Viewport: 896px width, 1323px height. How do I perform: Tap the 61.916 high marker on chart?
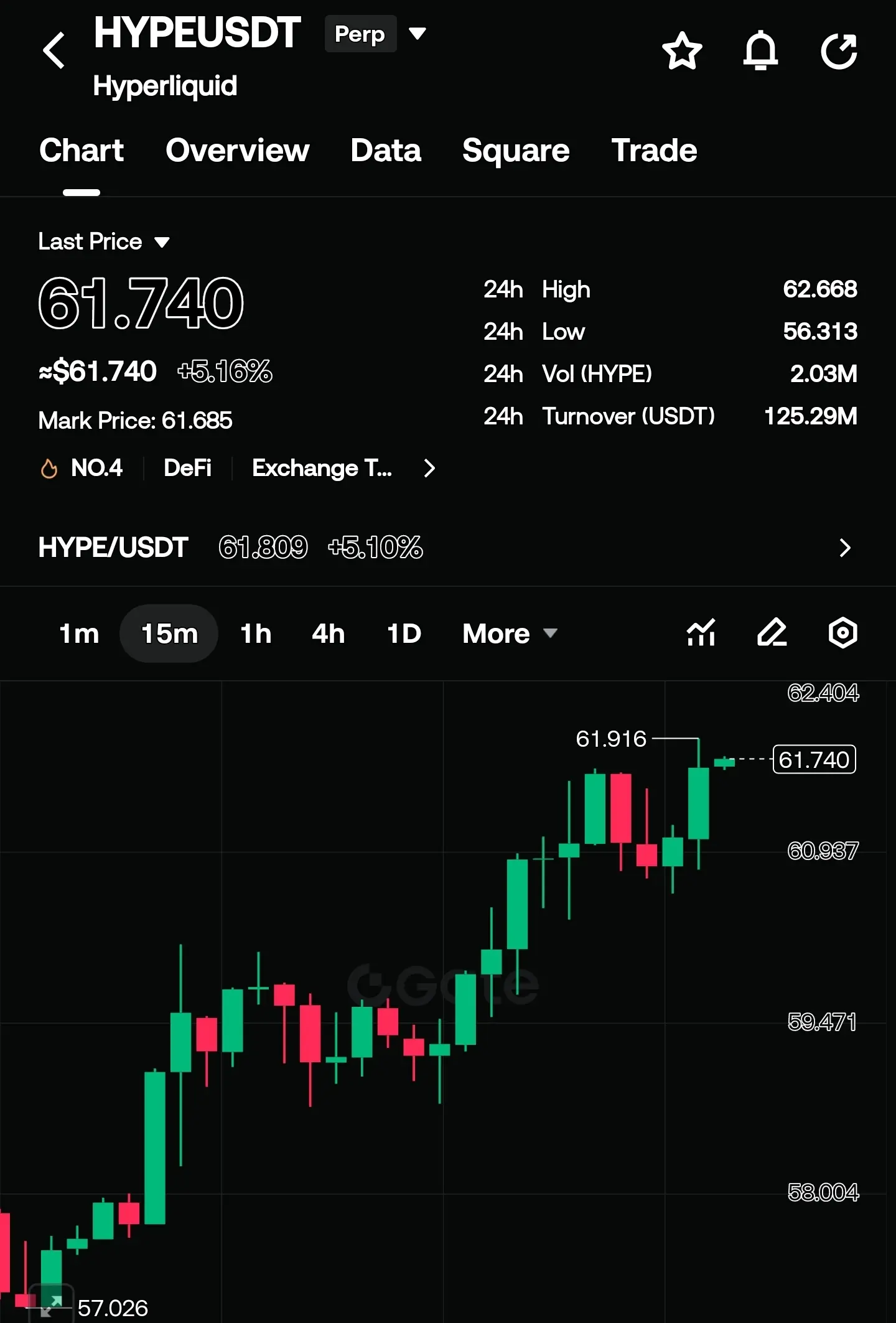point(611,739)
